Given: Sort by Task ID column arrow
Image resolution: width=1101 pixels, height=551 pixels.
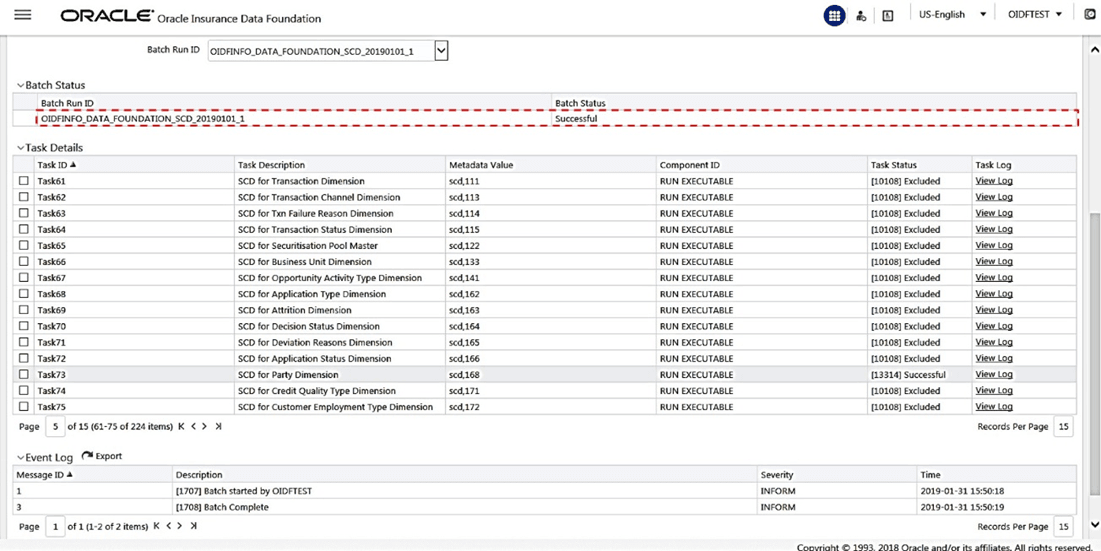Looking at the screenshot, I should click(x=73, y=165).
